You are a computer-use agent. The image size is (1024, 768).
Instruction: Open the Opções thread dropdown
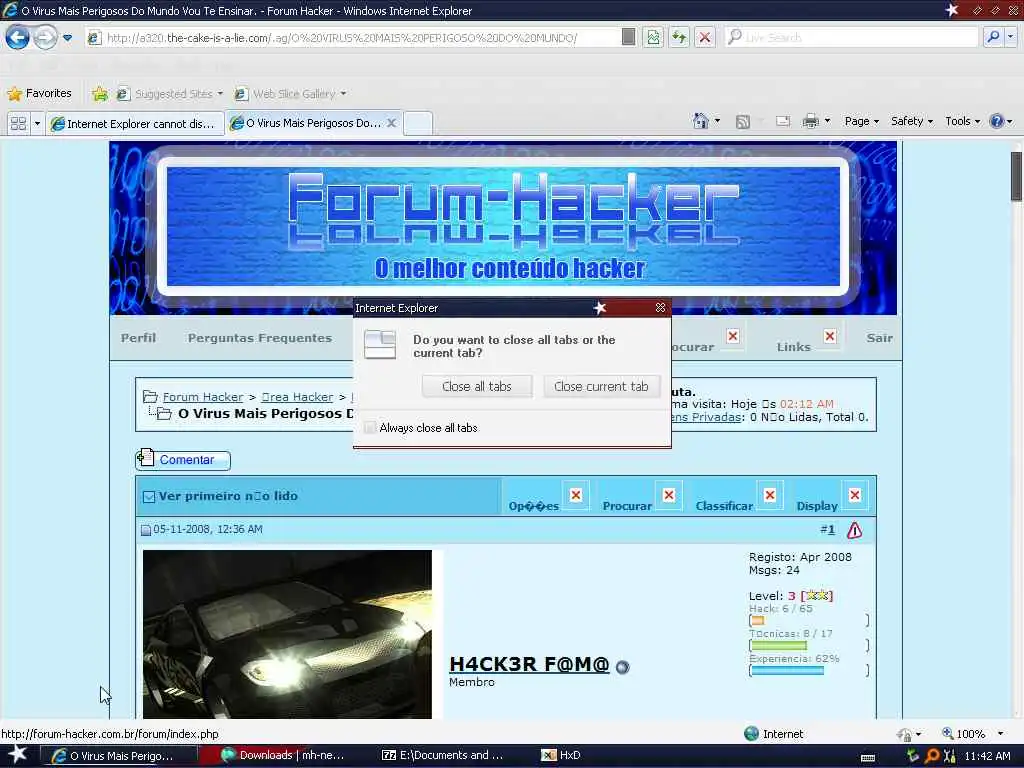tap(534, 506)
